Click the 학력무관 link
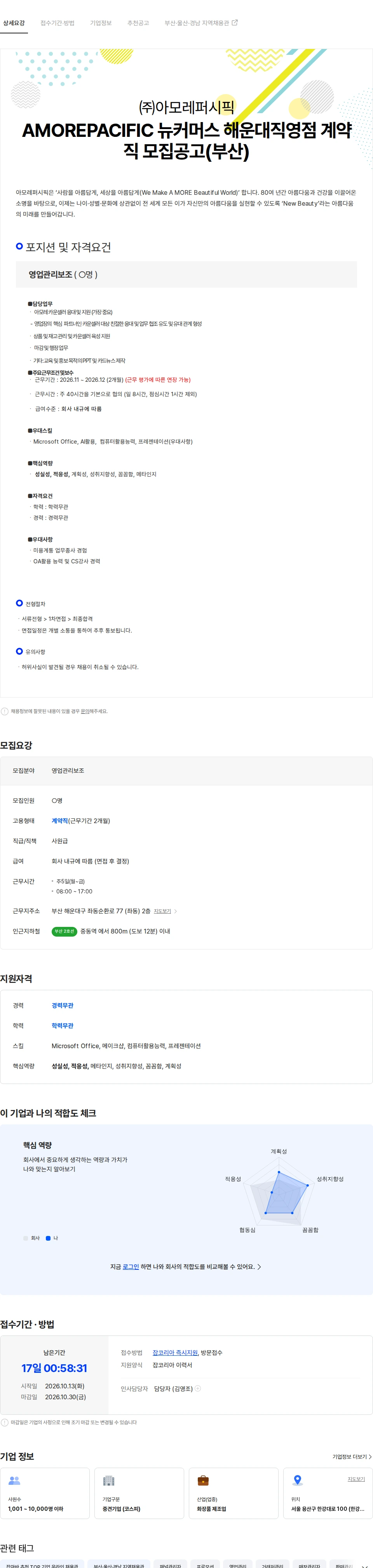 [63, 1026]
